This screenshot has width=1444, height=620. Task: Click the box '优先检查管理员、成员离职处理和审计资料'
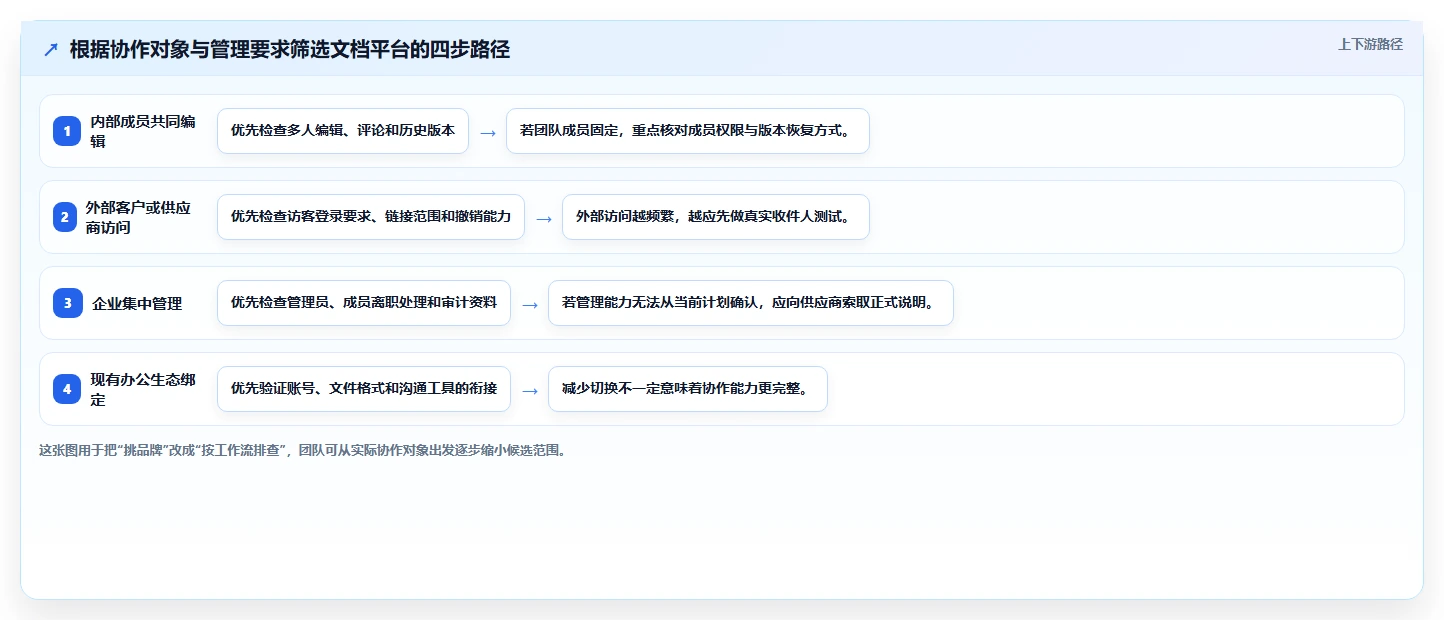(x=364, y=303)
